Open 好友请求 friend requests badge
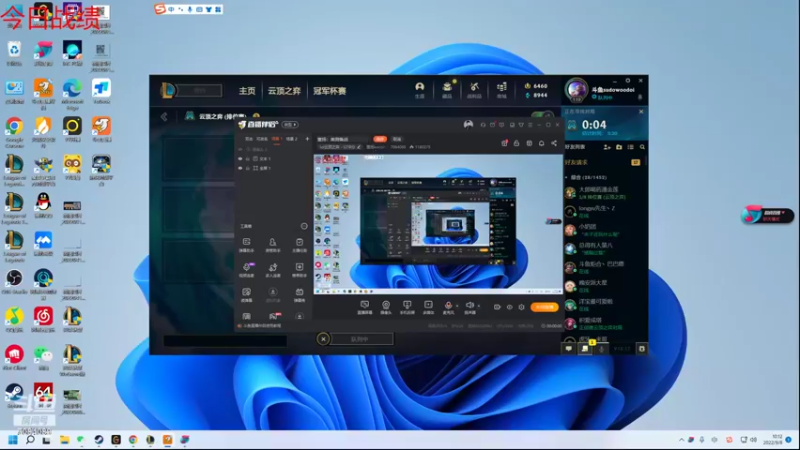Image resolution: width=800 pixels, height=450 pixels. pyautogui.click(x=635, y=162)
